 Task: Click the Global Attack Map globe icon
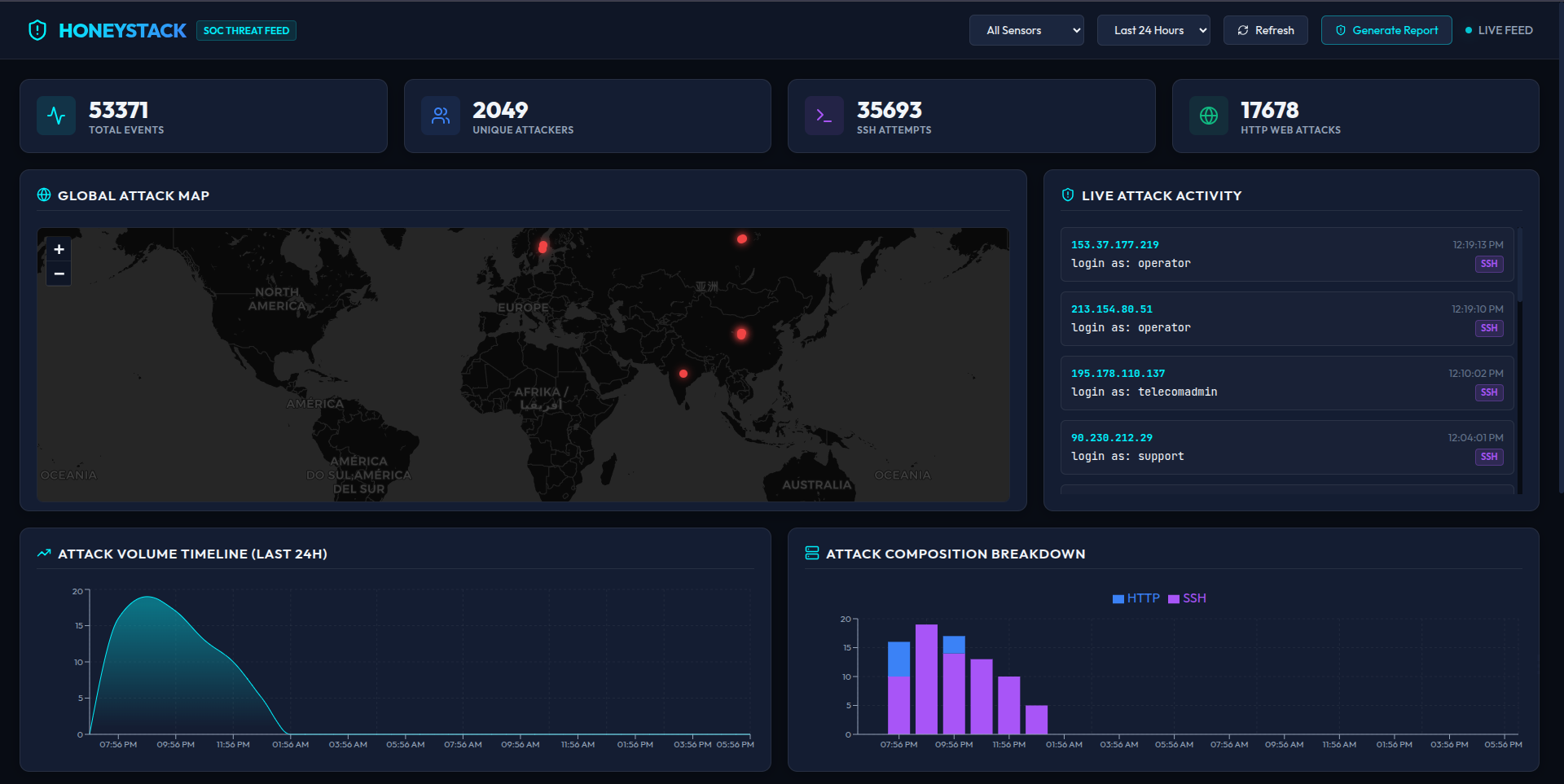coord(44,195)
